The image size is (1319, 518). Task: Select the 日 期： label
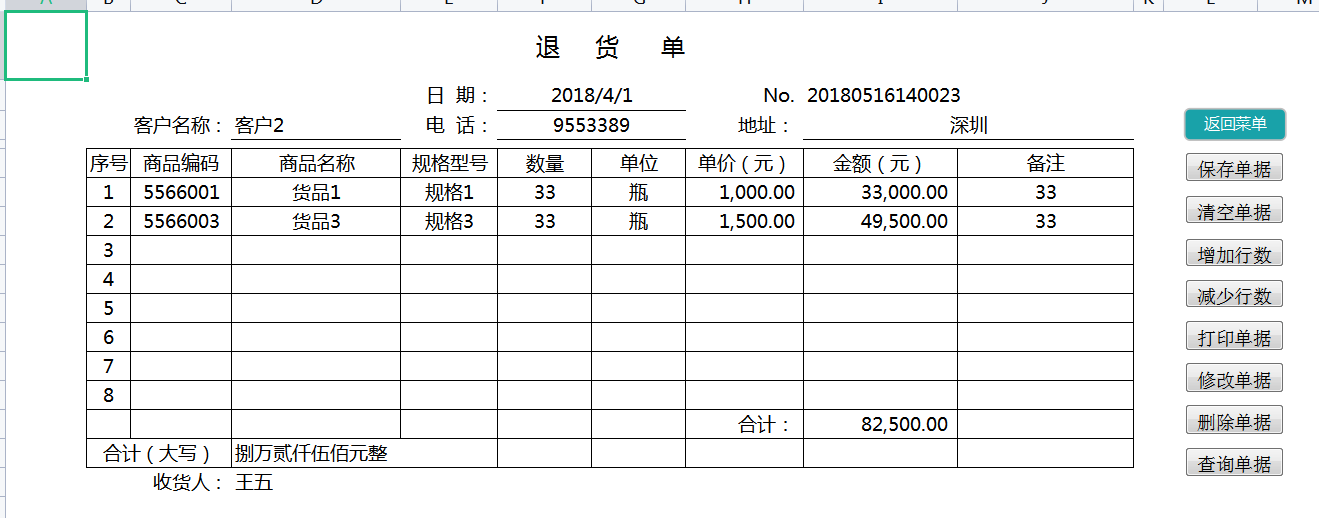tap(458, 96)
